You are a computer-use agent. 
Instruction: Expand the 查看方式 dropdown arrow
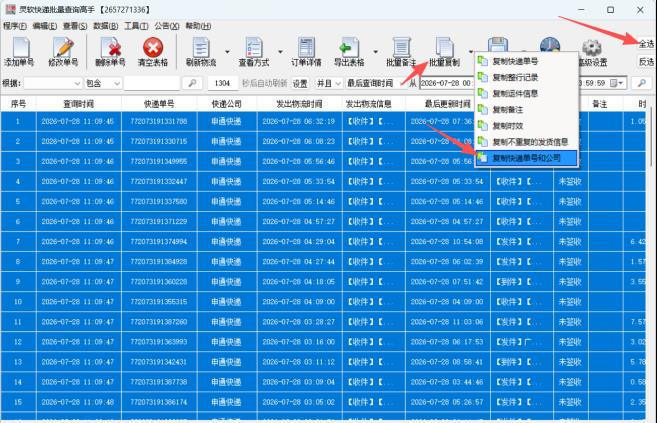click(x=280, y=52)
